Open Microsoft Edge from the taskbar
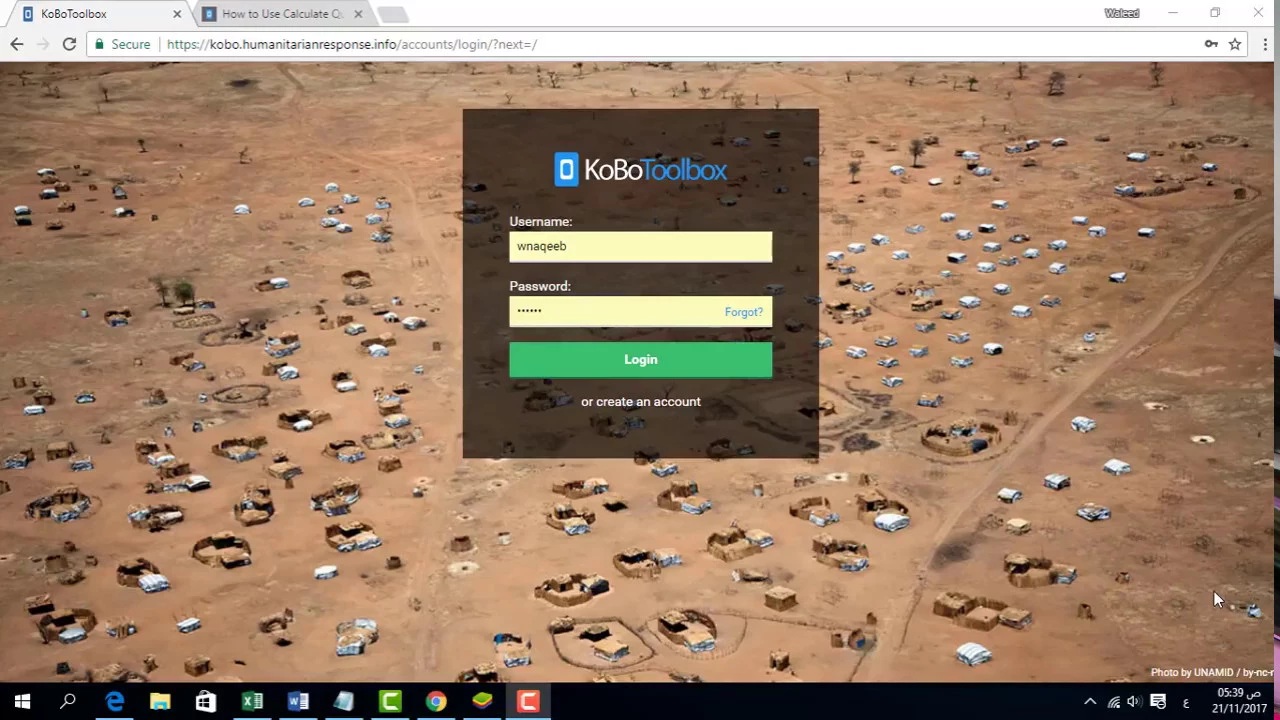 pyautogui.click(x=114, y=702)
